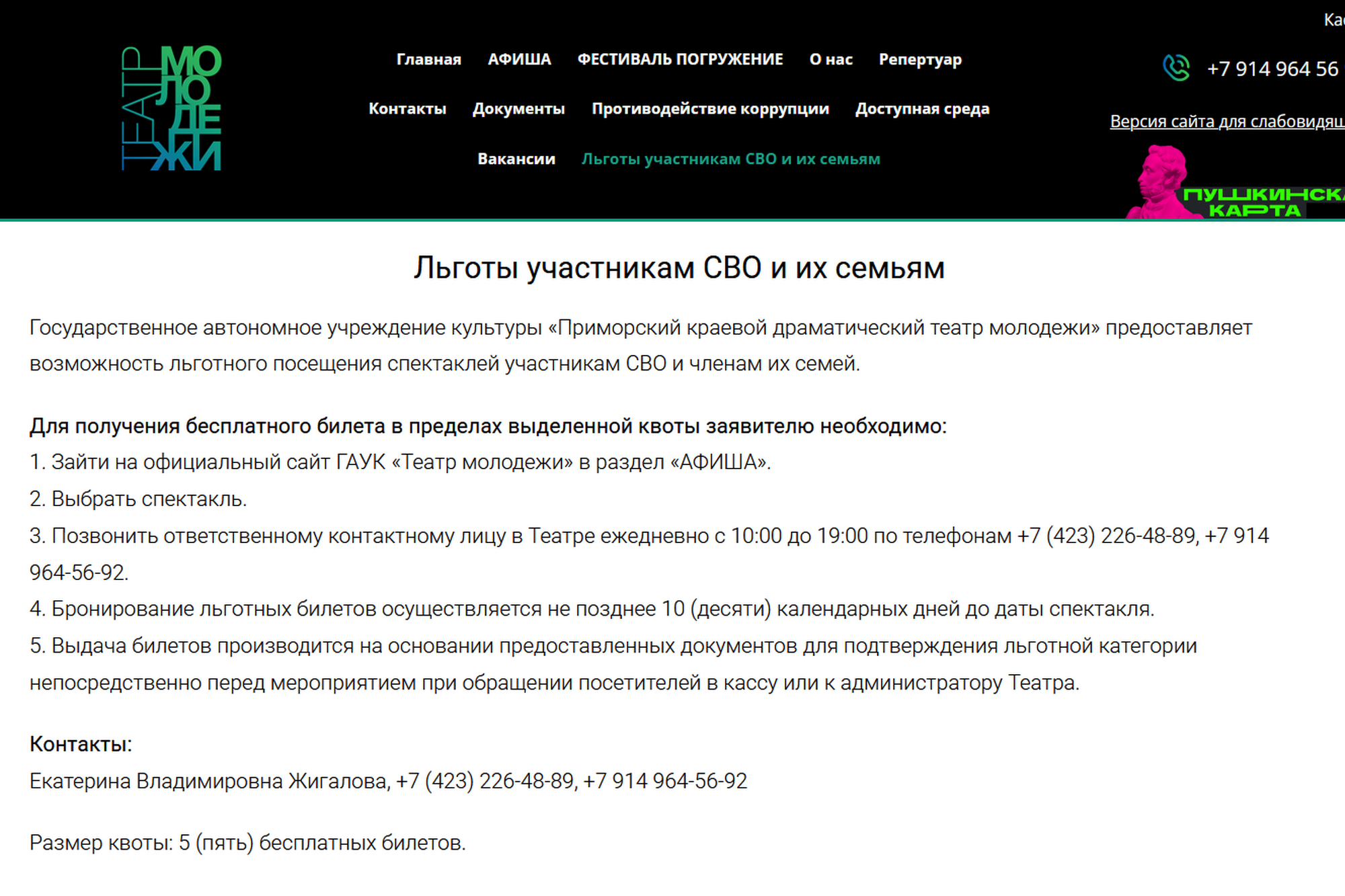Image resolution: width=1345 pixels, height=896 pixels.
Task: Click the page heading Льготы участникам СВО
Action: (679, 268)
